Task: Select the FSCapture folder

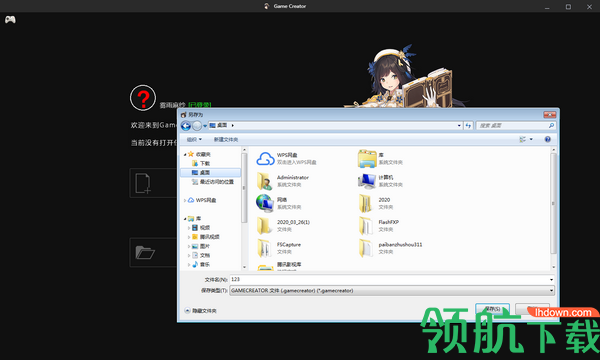Action: (x=279, y=248)
